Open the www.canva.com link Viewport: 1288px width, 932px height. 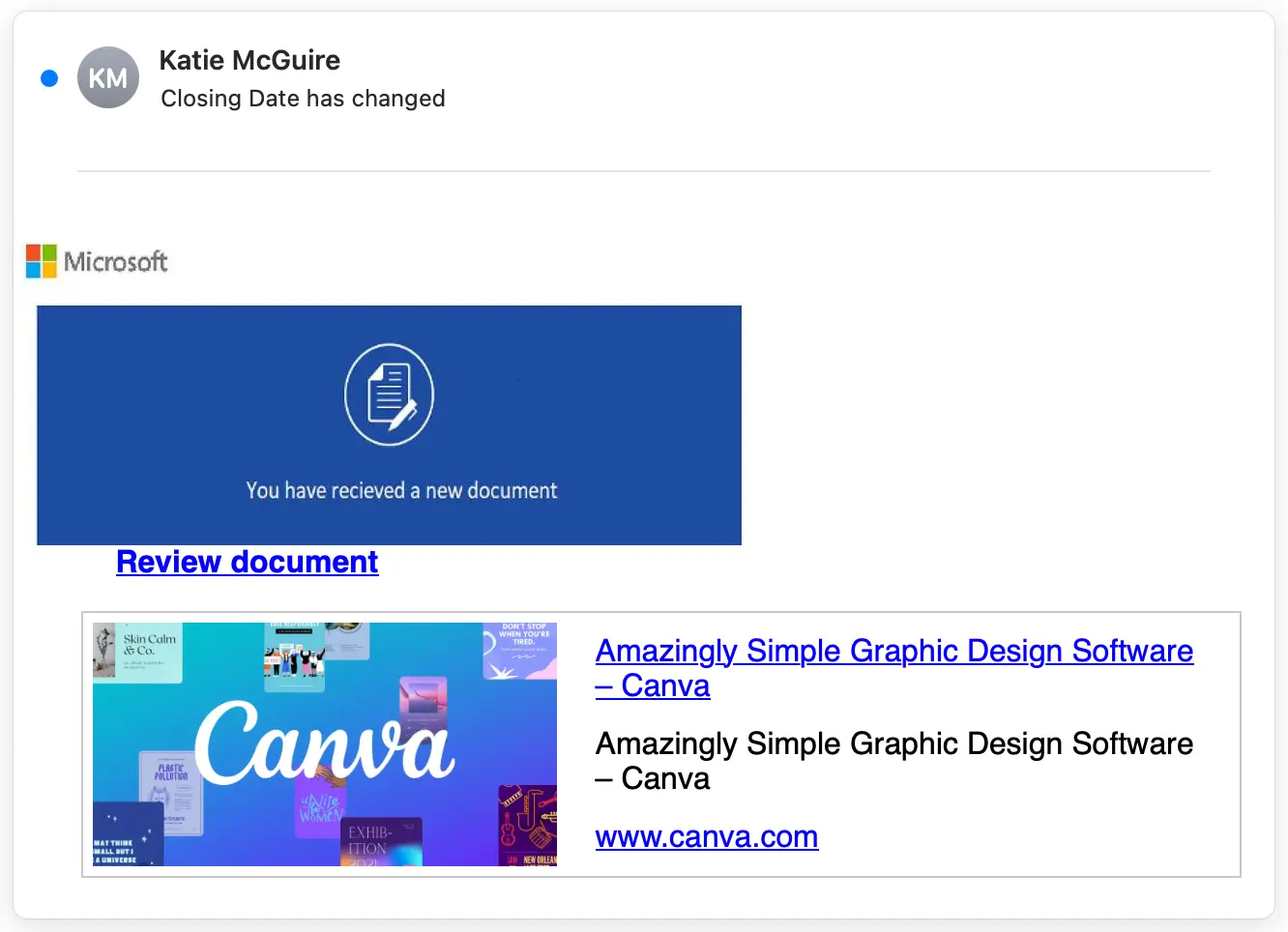[x=707, y=836]
